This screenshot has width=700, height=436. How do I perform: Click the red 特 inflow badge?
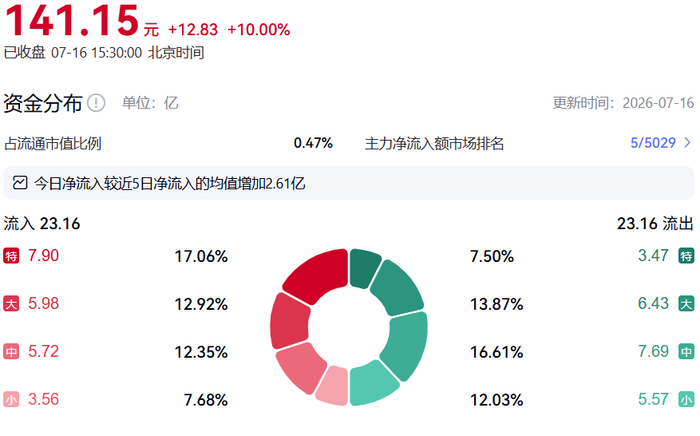point(11,256)
